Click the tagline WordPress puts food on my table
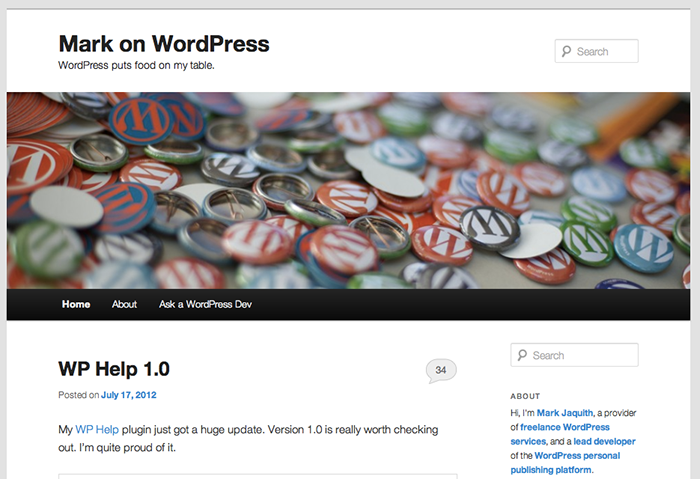 136,65
